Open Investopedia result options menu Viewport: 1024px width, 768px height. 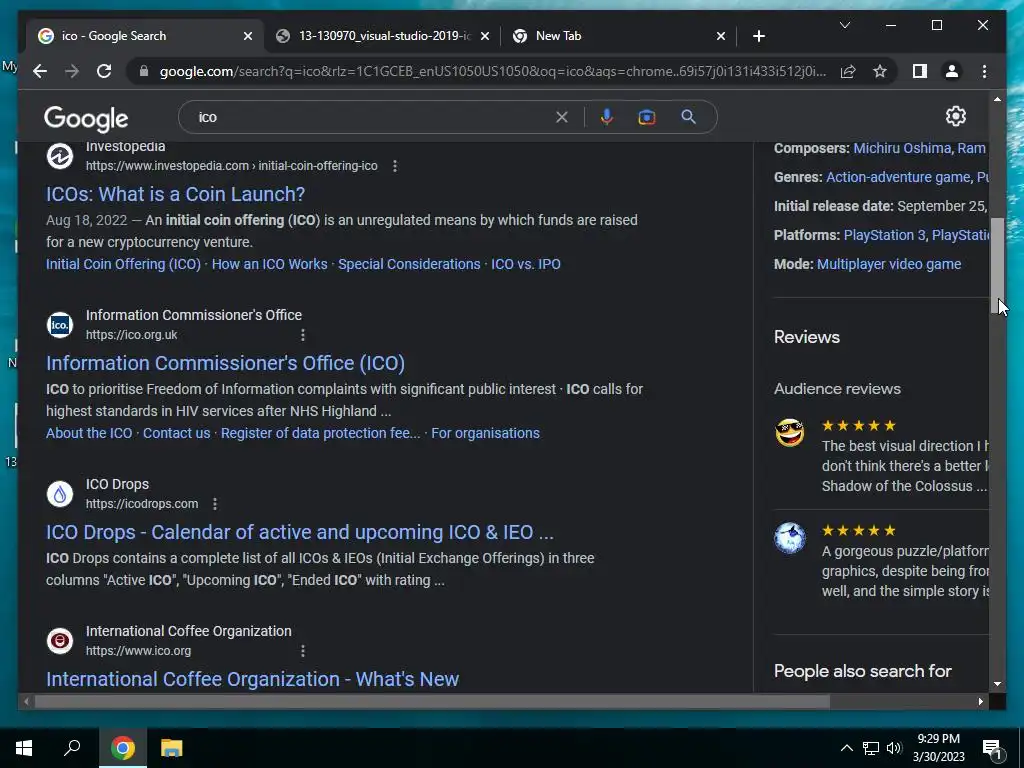pyautogui.click(x=394, y=166)
